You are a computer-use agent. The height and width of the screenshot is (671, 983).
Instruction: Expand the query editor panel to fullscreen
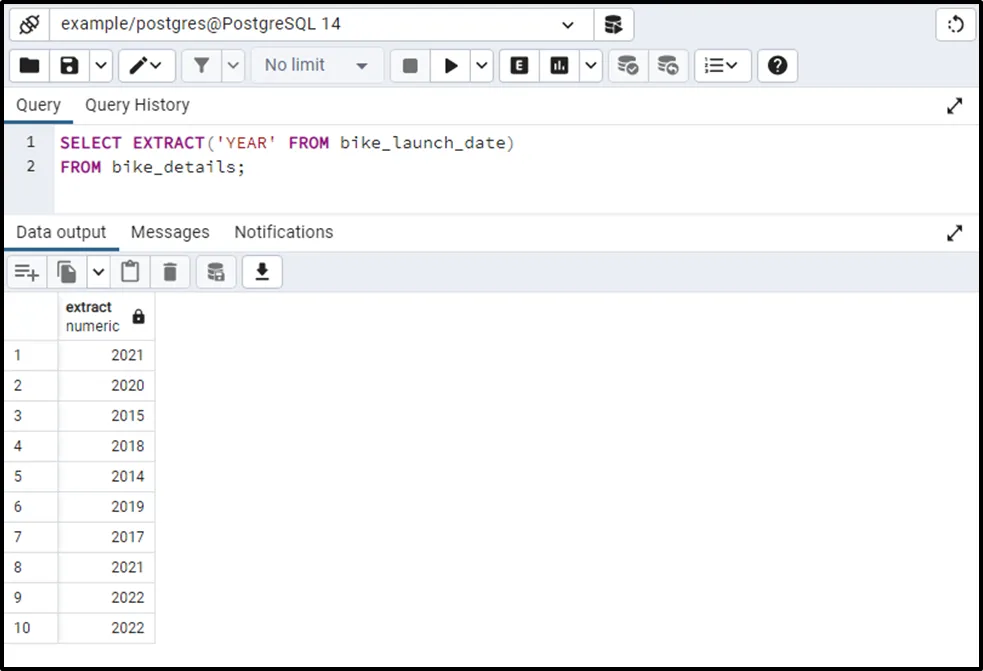[x=954, y=106]
